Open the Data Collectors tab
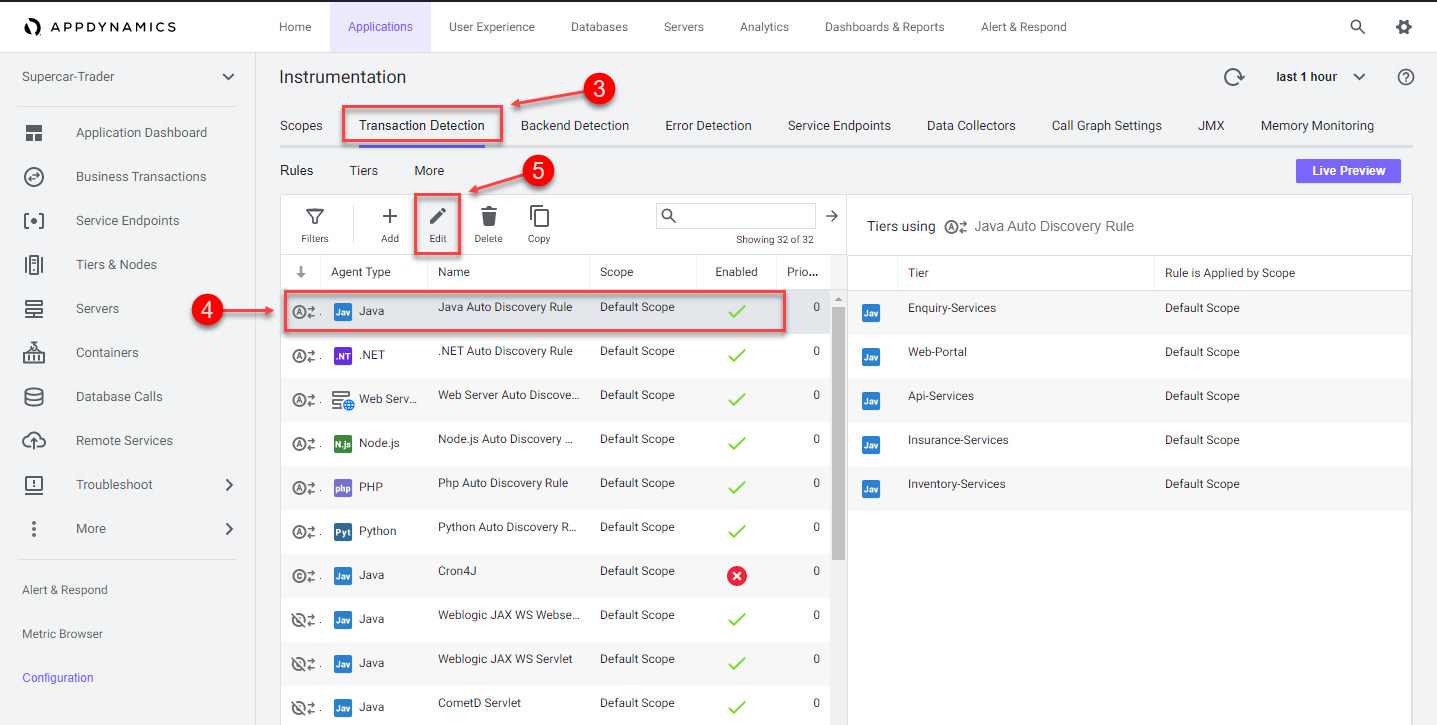 pos(971,126)
